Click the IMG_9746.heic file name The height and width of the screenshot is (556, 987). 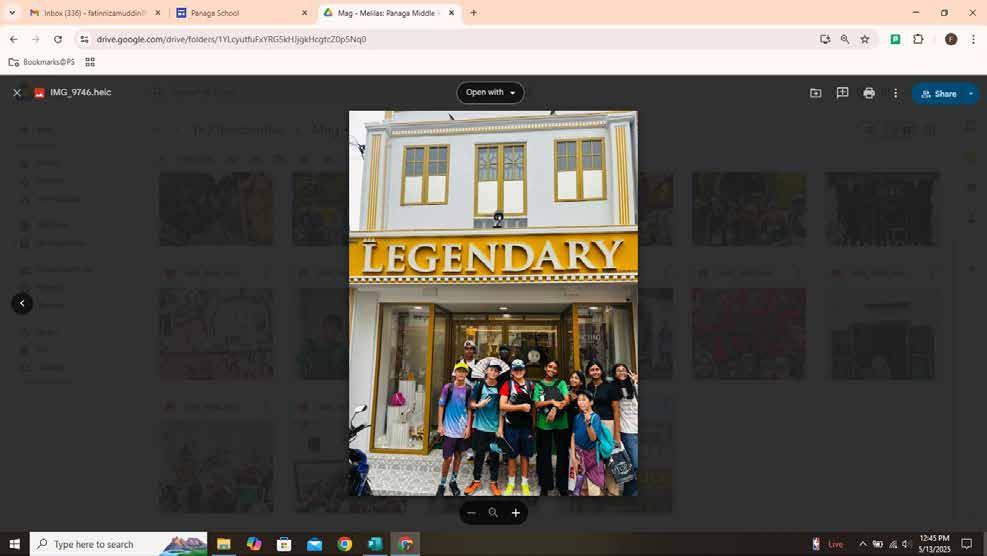click(81, 93)
